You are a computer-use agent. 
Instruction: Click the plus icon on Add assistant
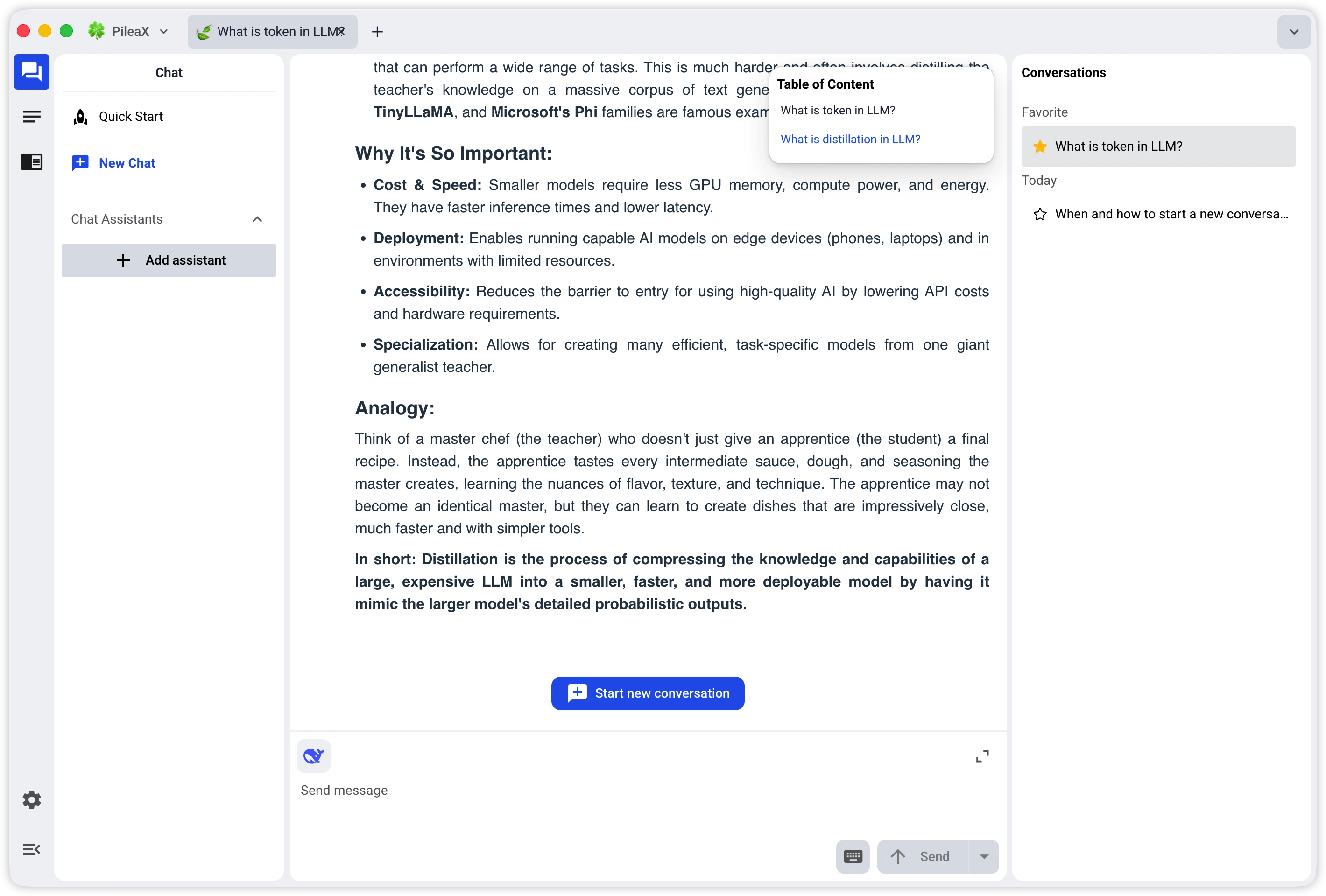[123, 261]
